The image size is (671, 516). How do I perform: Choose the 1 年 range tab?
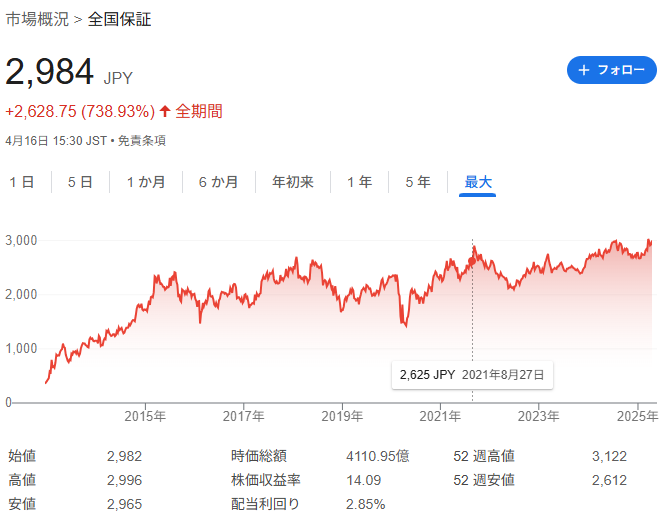pos(359,182)
